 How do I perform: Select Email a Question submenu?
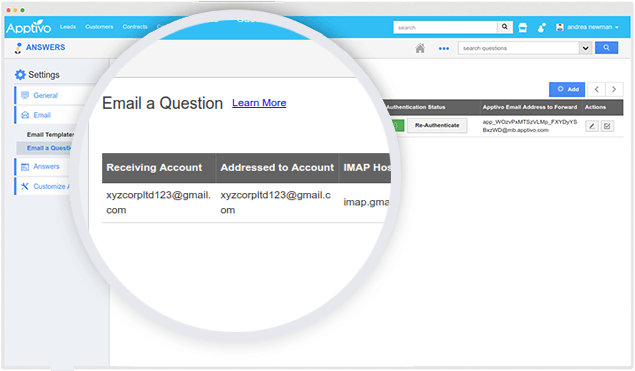pos(49,148)
